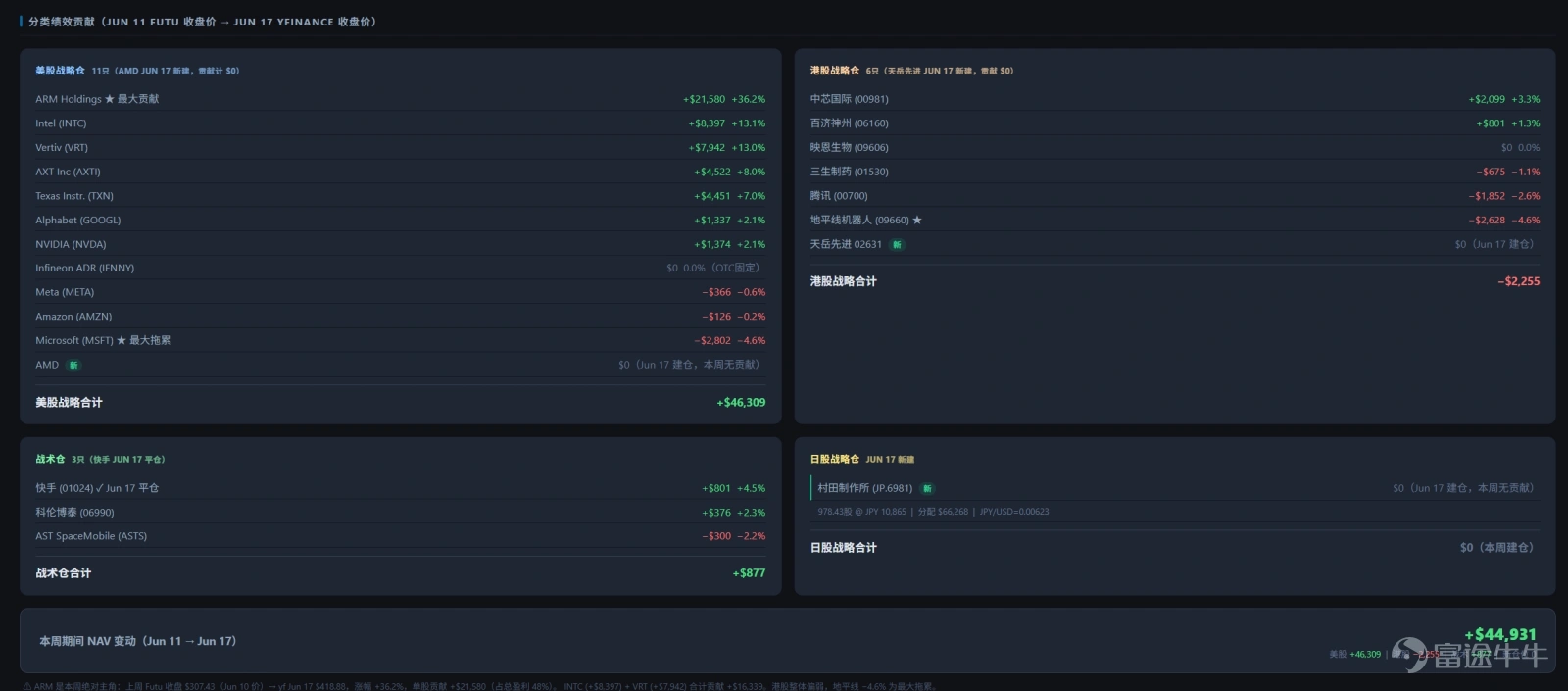Screen dimensions: 1568x691
Task: Select the Vertiv (VRT) row label
Action: click(x=62, y=148)
